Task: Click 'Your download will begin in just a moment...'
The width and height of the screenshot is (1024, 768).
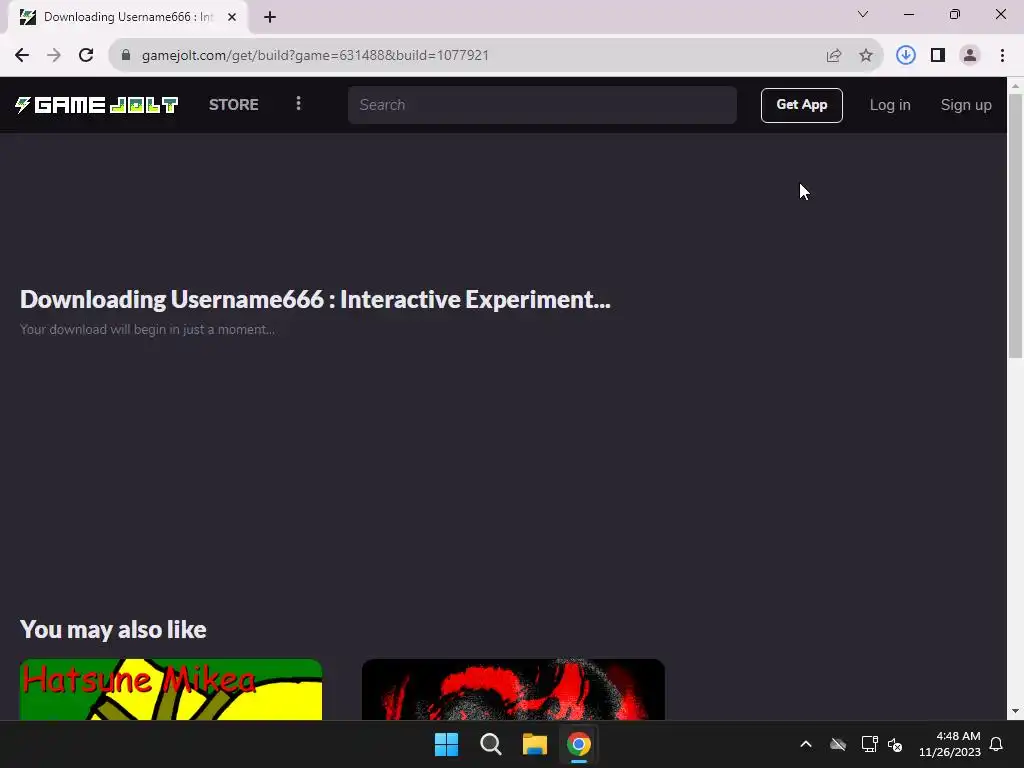Action: click(x=148, y=329)
